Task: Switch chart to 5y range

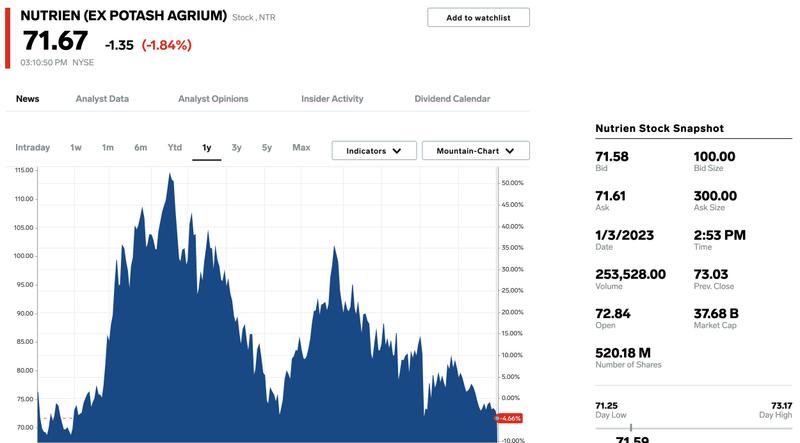Action: tap(267, 147)
